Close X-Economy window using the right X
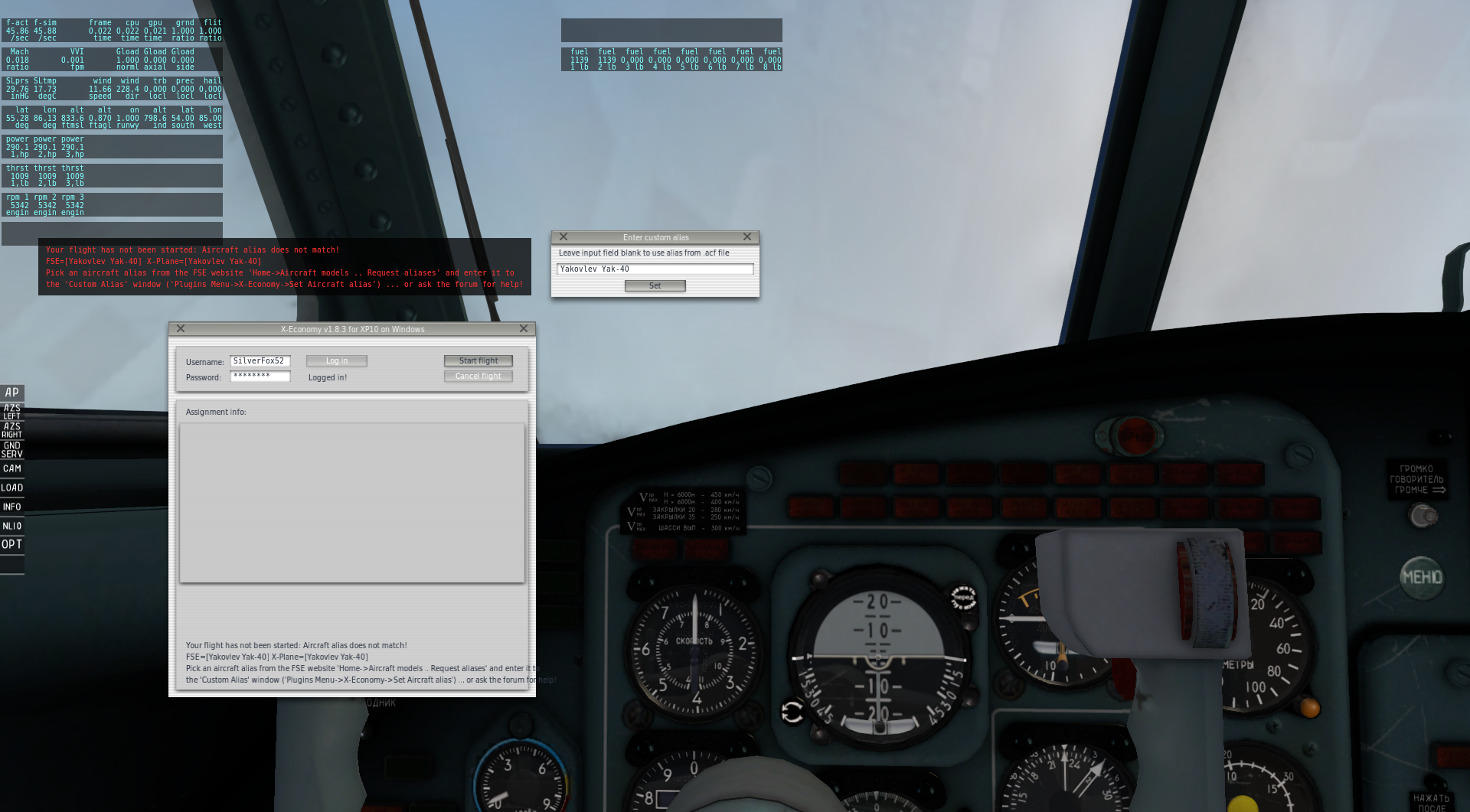The height and width of the screenshot is (812, 1470). [524, 328]
